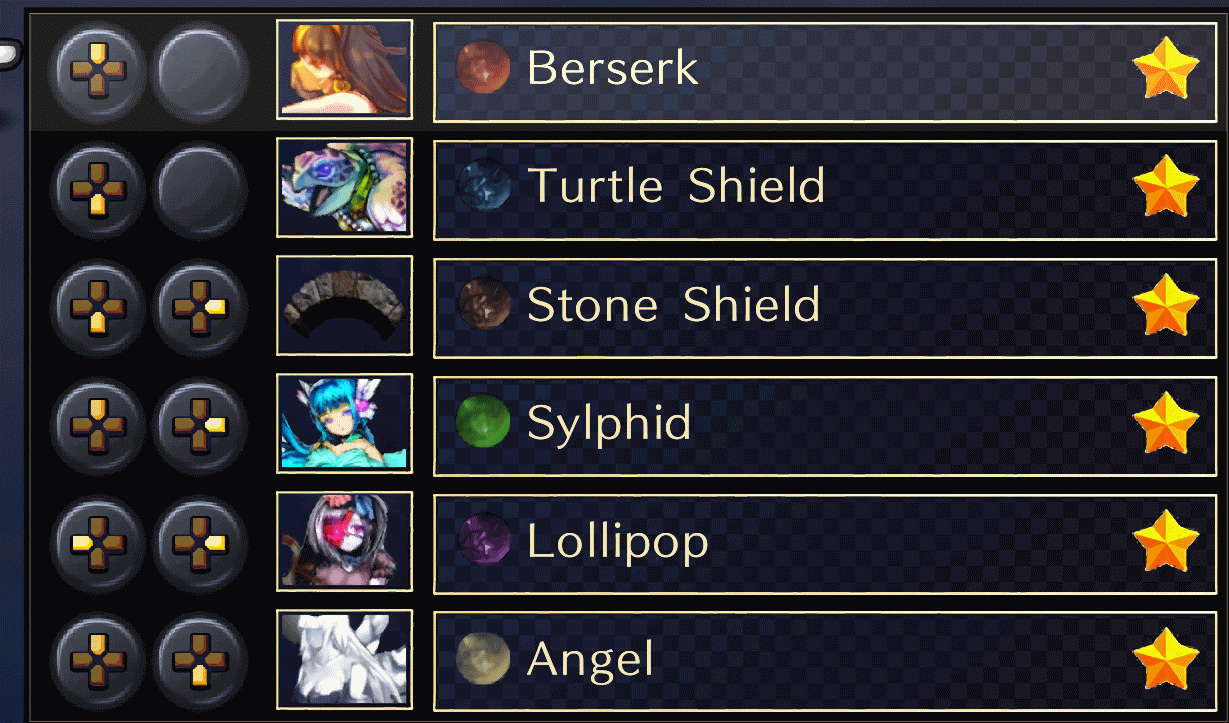Click the purple element orb next to Lollipop

(483, 541)
